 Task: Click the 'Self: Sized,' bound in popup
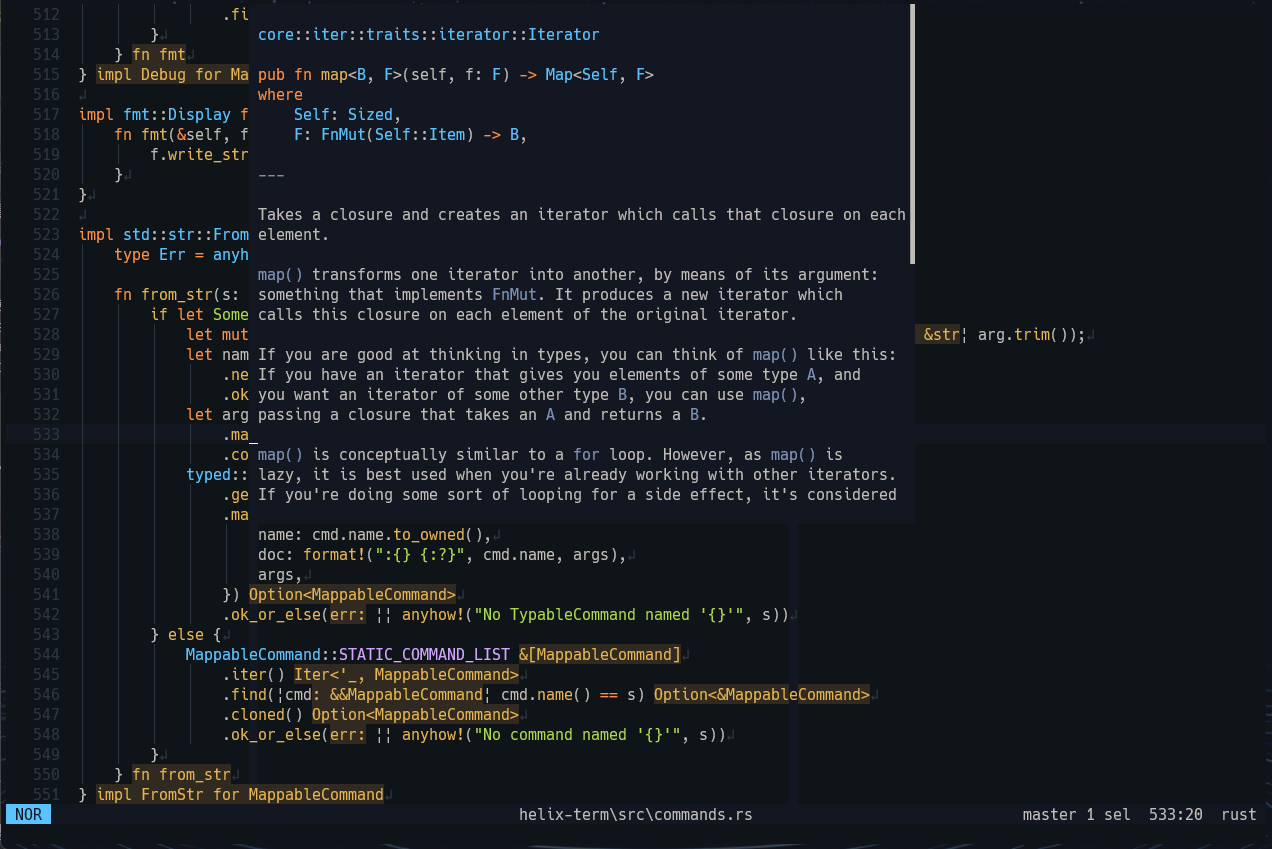pos(348,114)
